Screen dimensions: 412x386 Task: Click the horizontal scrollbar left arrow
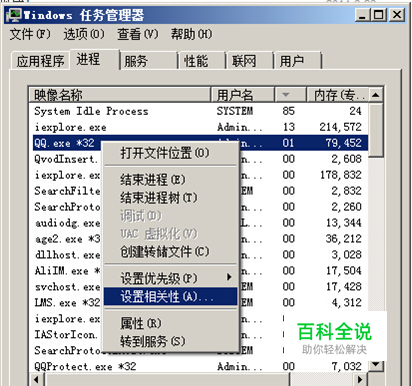point(37,379)
